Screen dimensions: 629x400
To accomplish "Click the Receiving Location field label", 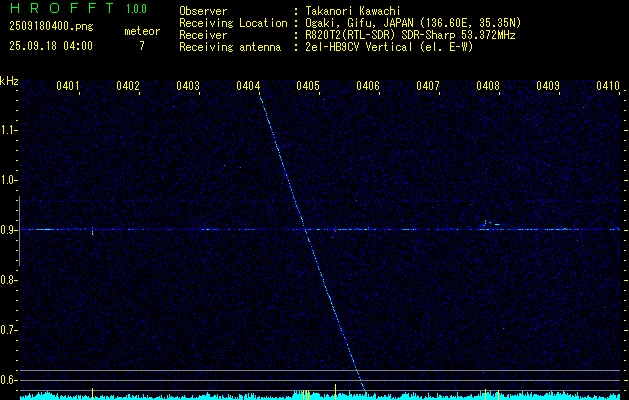I will click(233, 23).
